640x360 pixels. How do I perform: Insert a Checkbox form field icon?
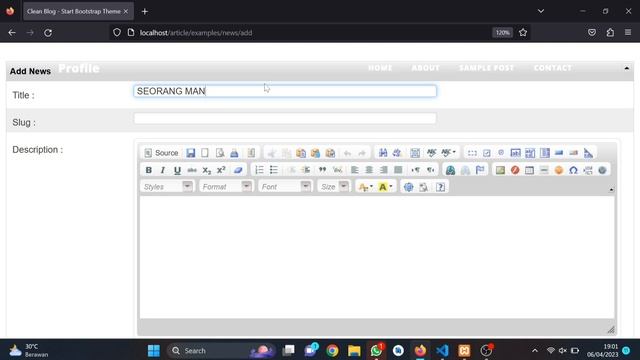tap(487, 153)
